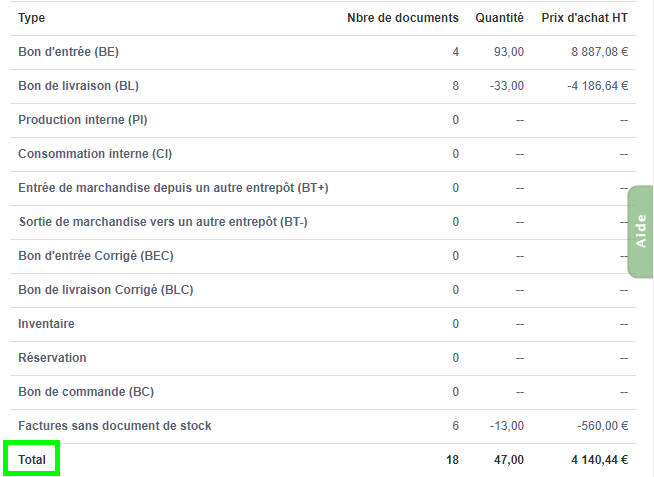This screenshot has width=654, height=477.
Task: Click the -560,00 € purchase price value
Action: tap(602, 426)
